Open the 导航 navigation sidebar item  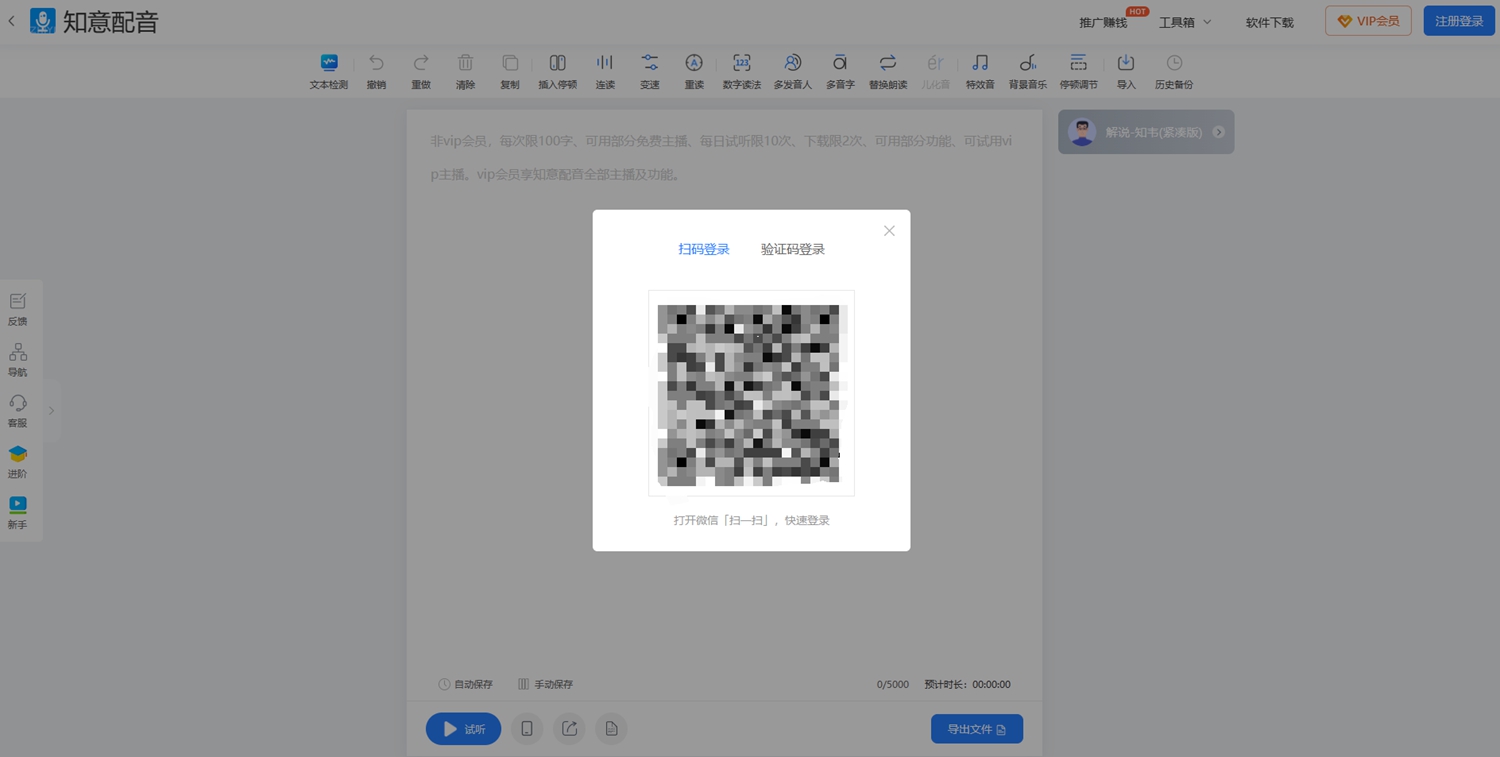[18, 360]
